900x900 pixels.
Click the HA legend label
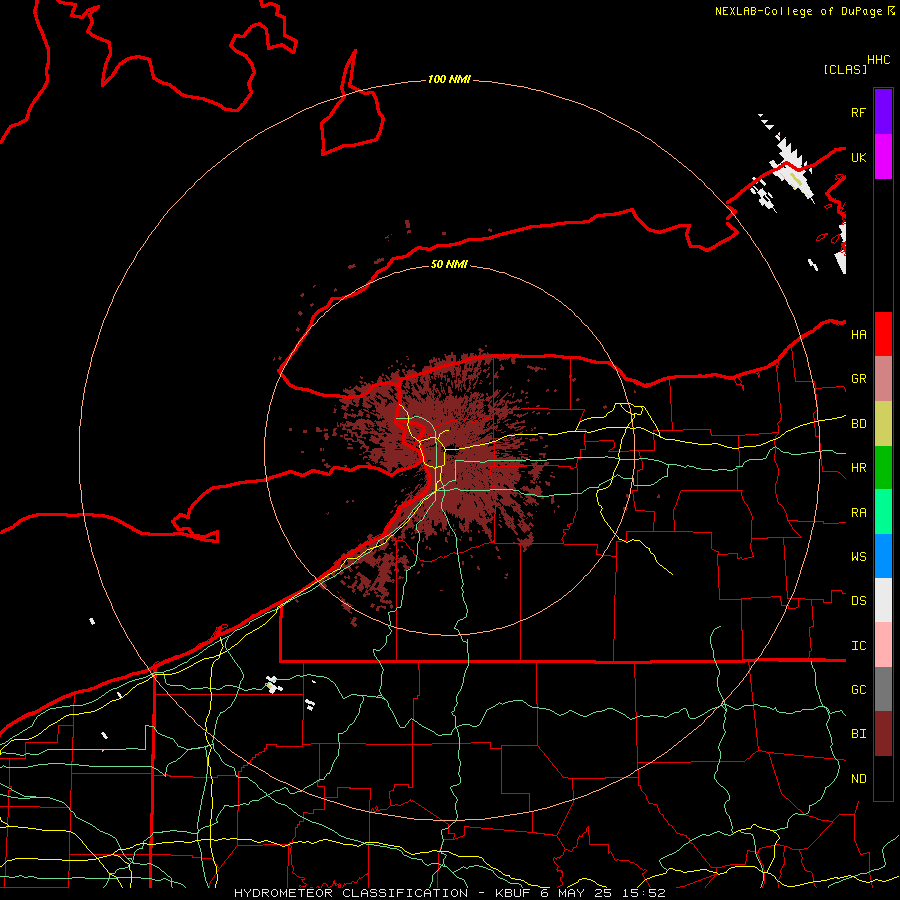(x=859, y=335)
